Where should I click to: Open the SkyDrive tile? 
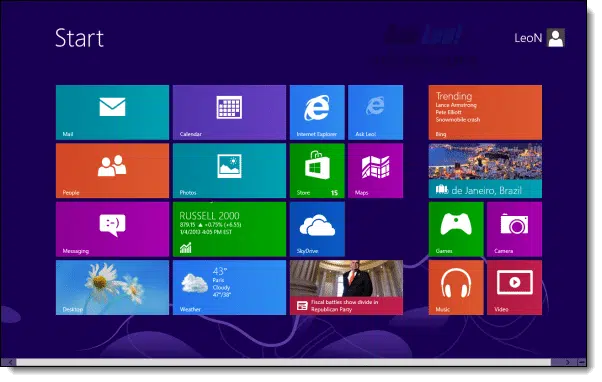pyautogui.click(x=317, y=229)
